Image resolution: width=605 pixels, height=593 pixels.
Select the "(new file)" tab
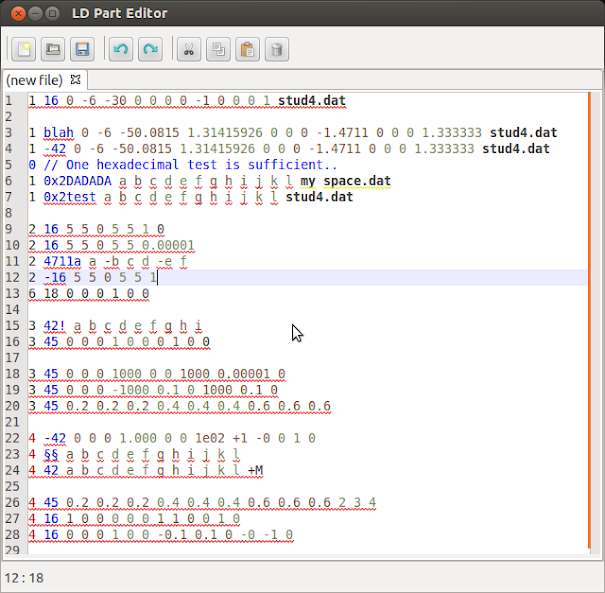tap(35, 79)
